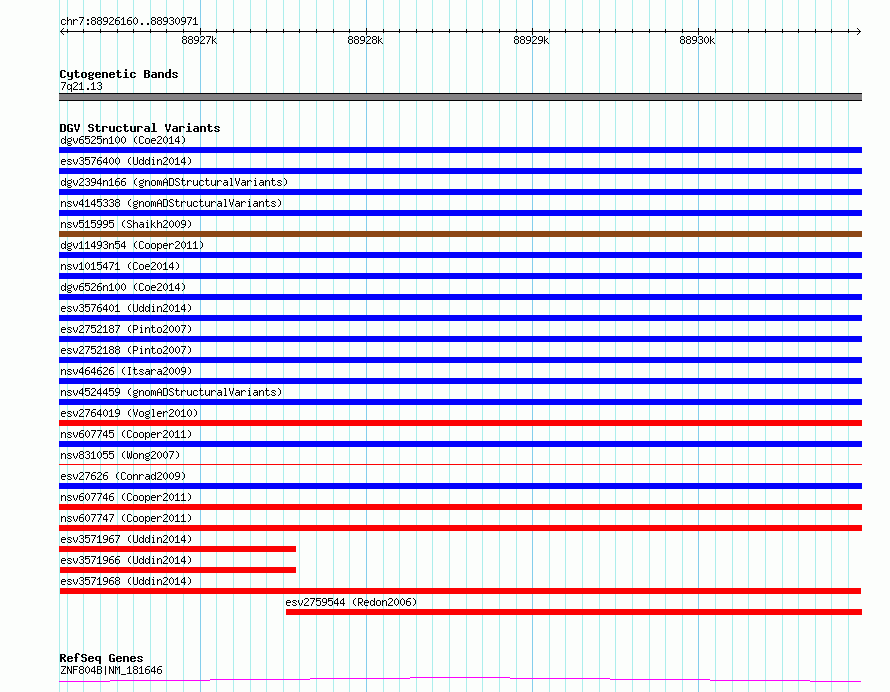Click the DGV Structural Variants track title
This screenshot has height=692, width=890.
140,128
